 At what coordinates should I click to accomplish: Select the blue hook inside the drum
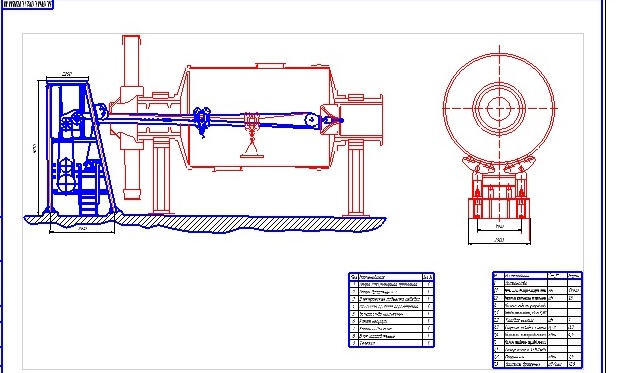tap(201, 121)
